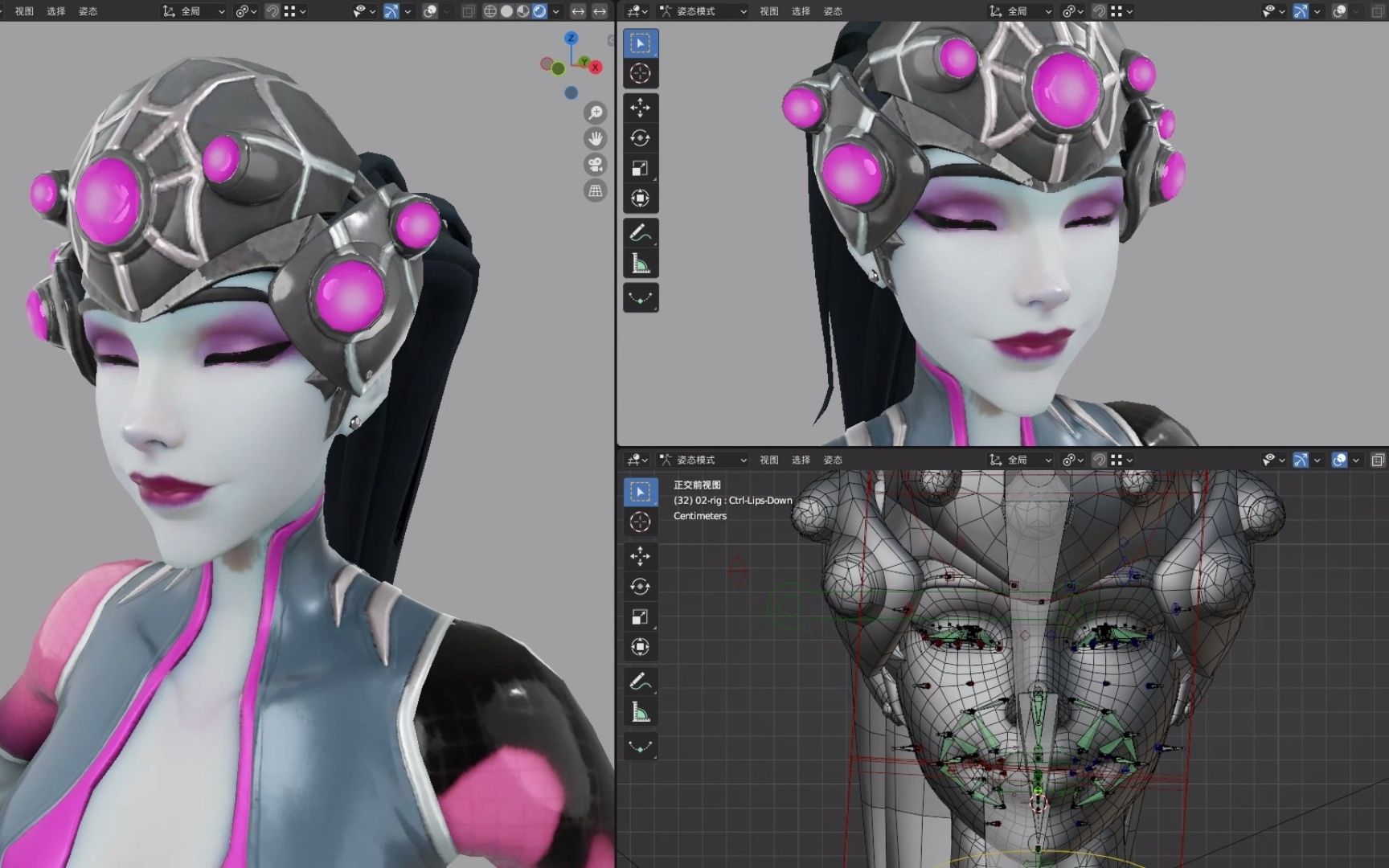
Task: Toggle gizmo display in left viewport header
Action: [x=391, y=11]
